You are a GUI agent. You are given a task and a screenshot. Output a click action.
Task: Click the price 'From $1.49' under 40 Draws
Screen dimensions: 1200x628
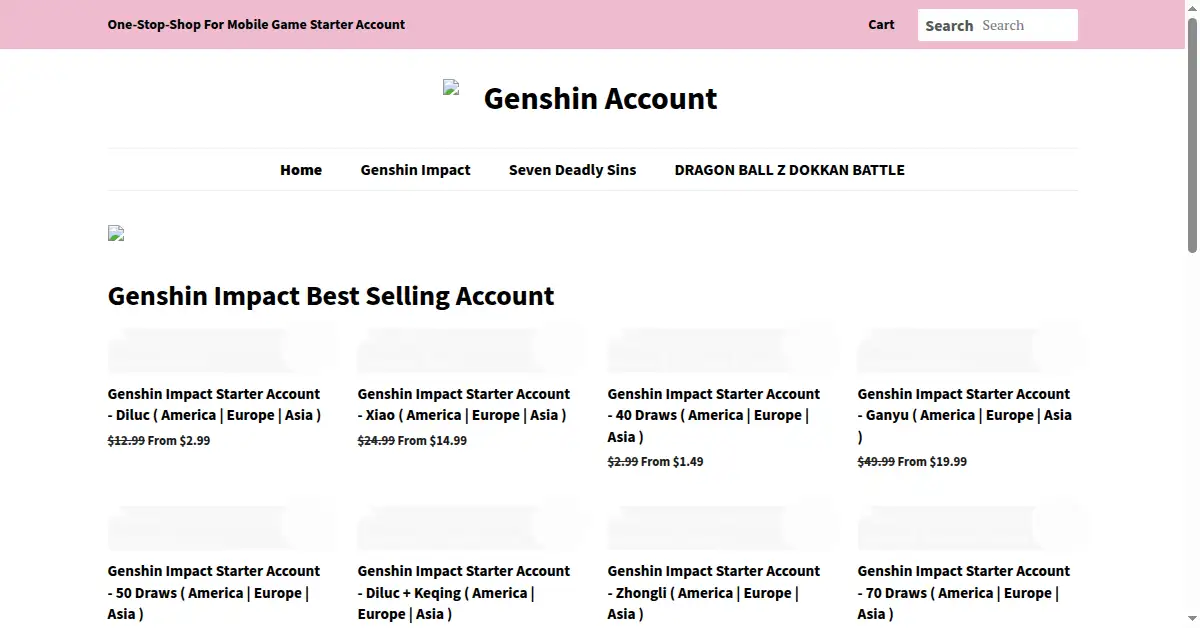tap(672, 461)
